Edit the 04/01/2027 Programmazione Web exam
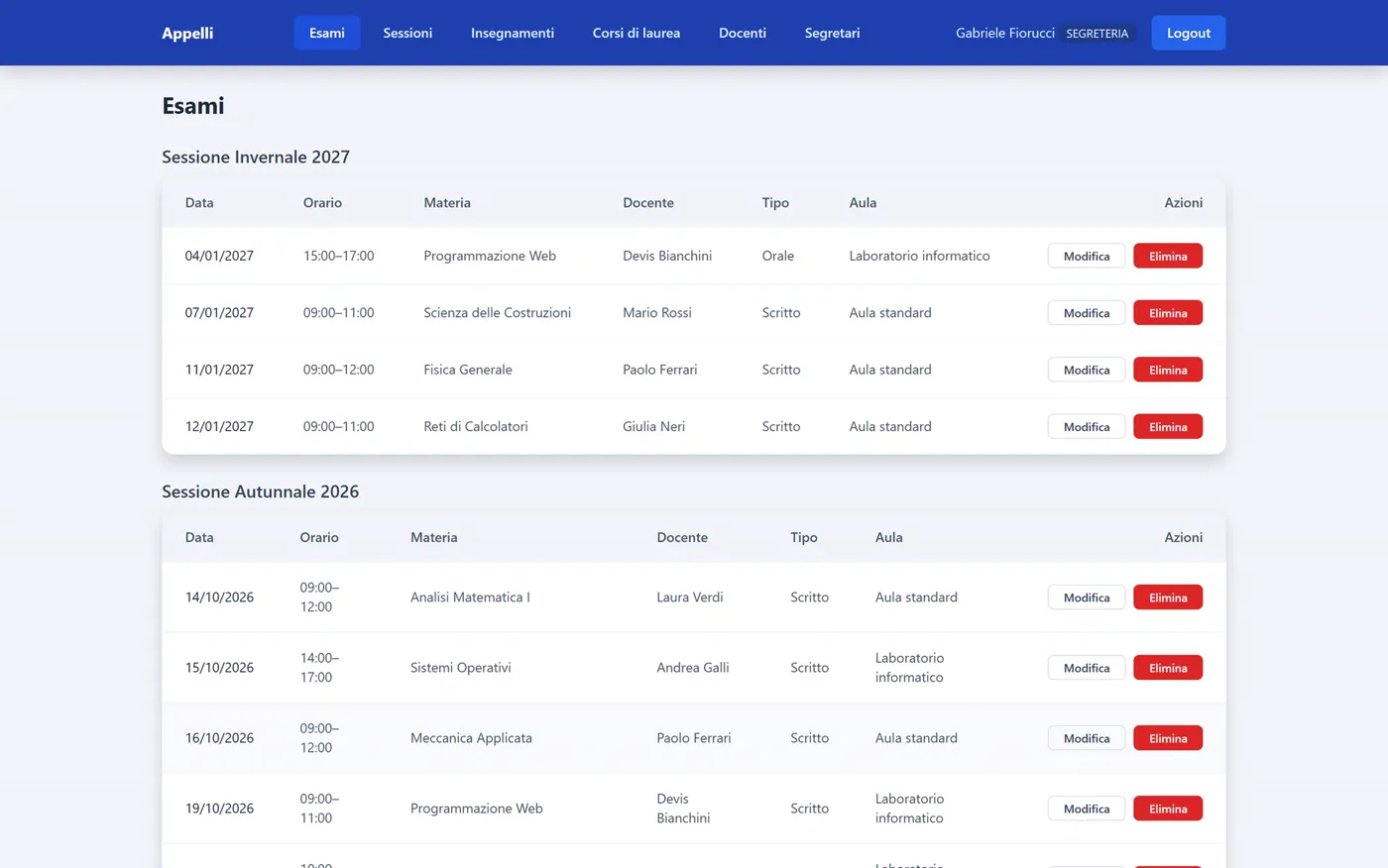 (x=1087, y=256)
